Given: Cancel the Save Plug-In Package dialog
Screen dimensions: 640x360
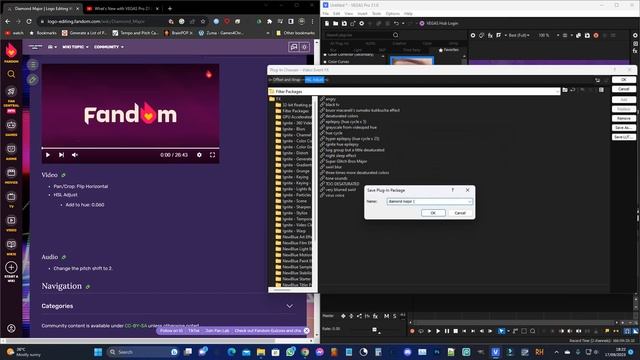Looking at the screenshot, I should pyautogui.click(x=460, y=213).
